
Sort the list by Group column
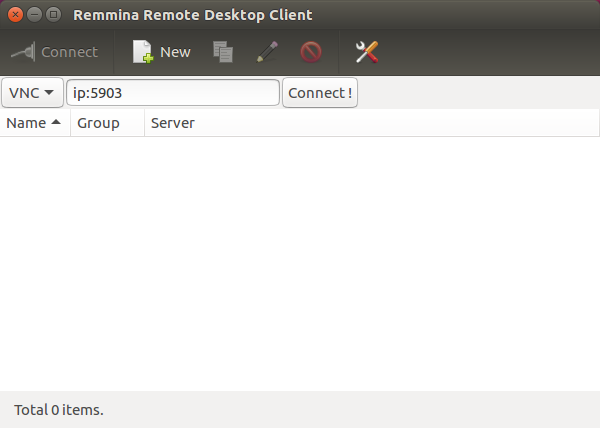coord(108,123)
